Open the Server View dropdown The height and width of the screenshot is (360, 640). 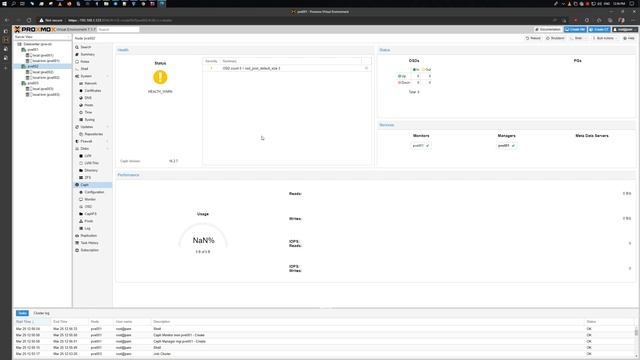[x=42, y=37]
